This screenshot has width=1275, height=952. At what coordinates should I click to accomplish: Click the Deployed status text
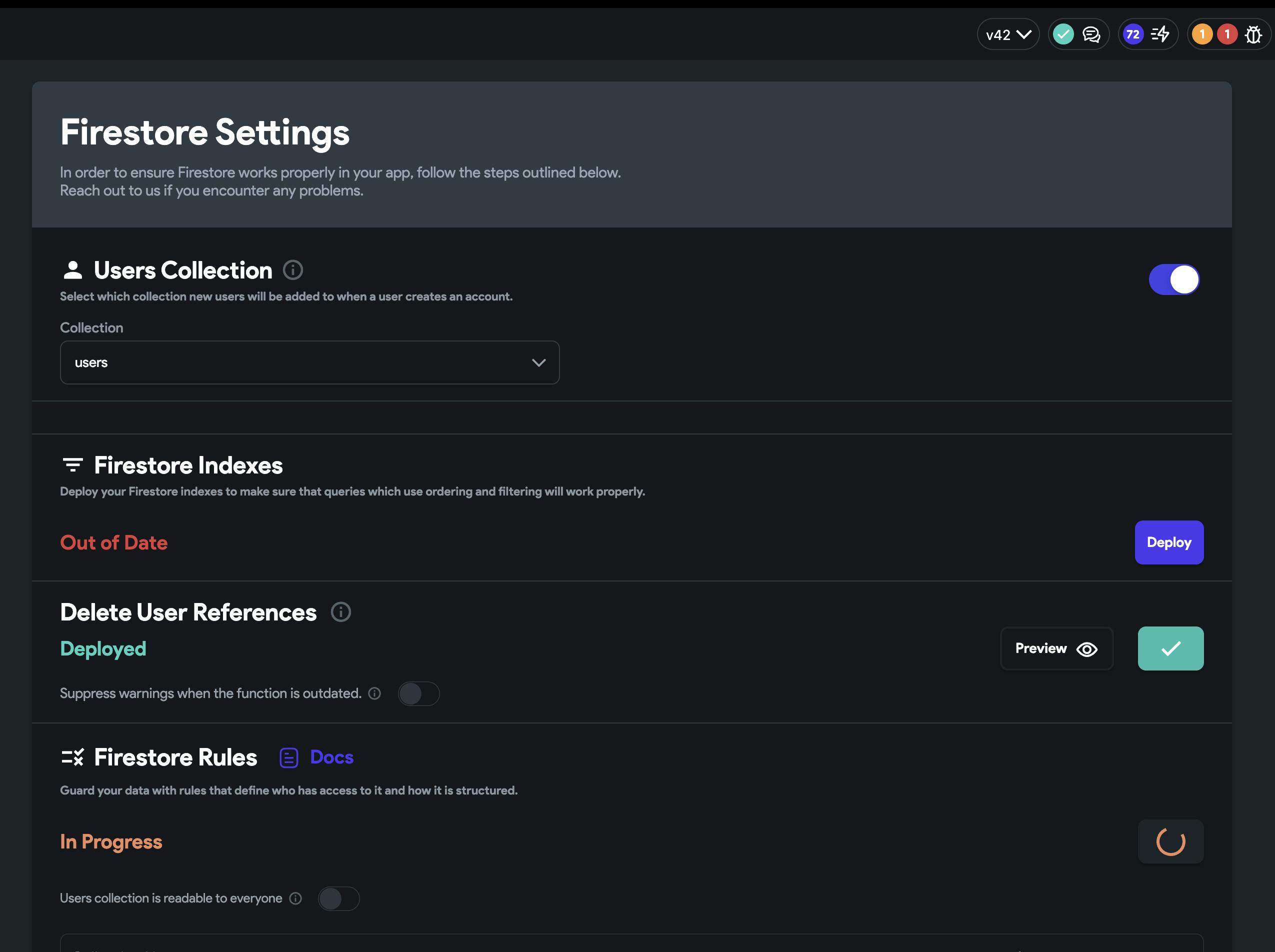tap(103, 648)
